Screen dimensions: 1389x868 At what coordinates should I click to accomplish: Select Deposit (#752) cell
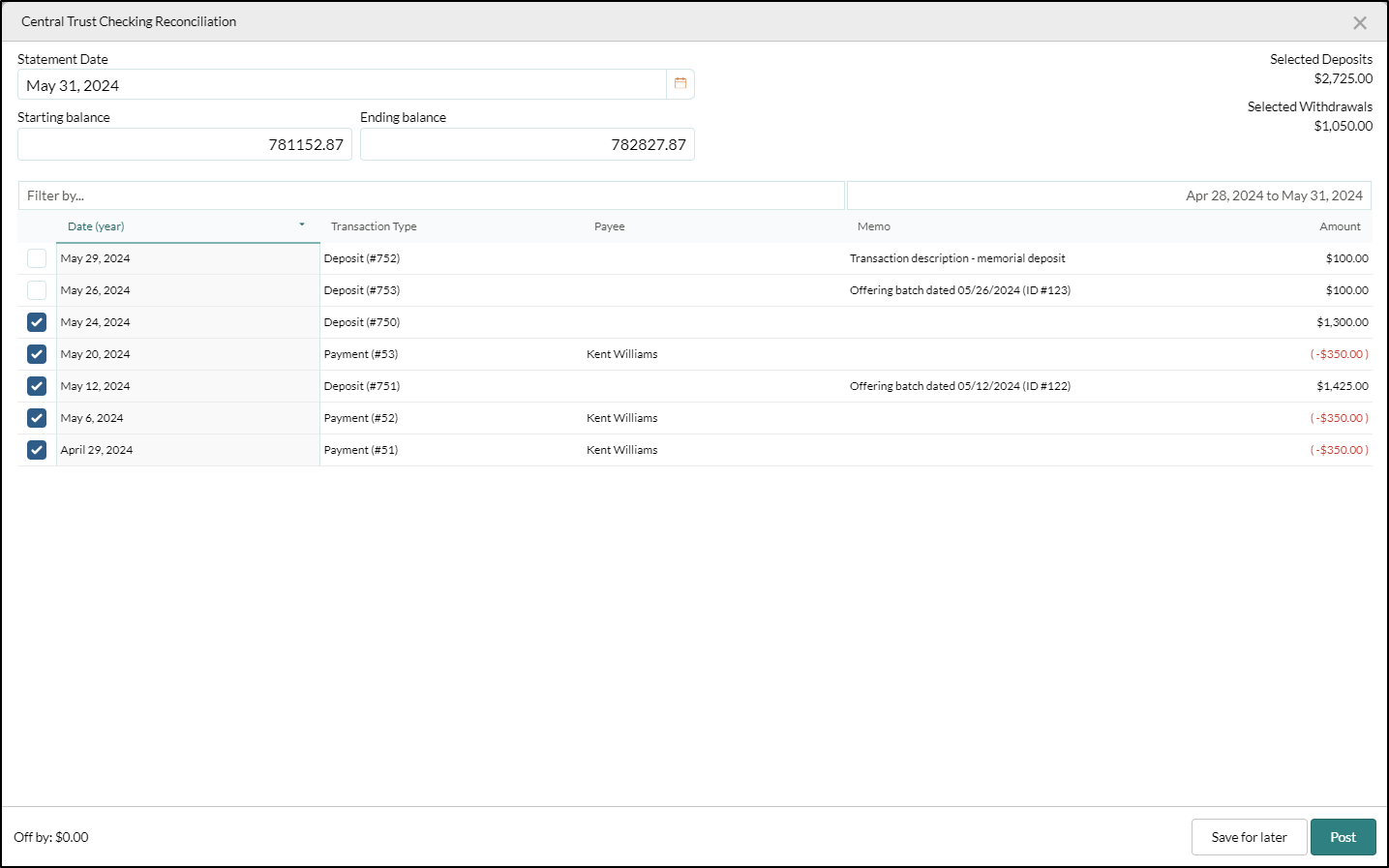tap(362, 258)
